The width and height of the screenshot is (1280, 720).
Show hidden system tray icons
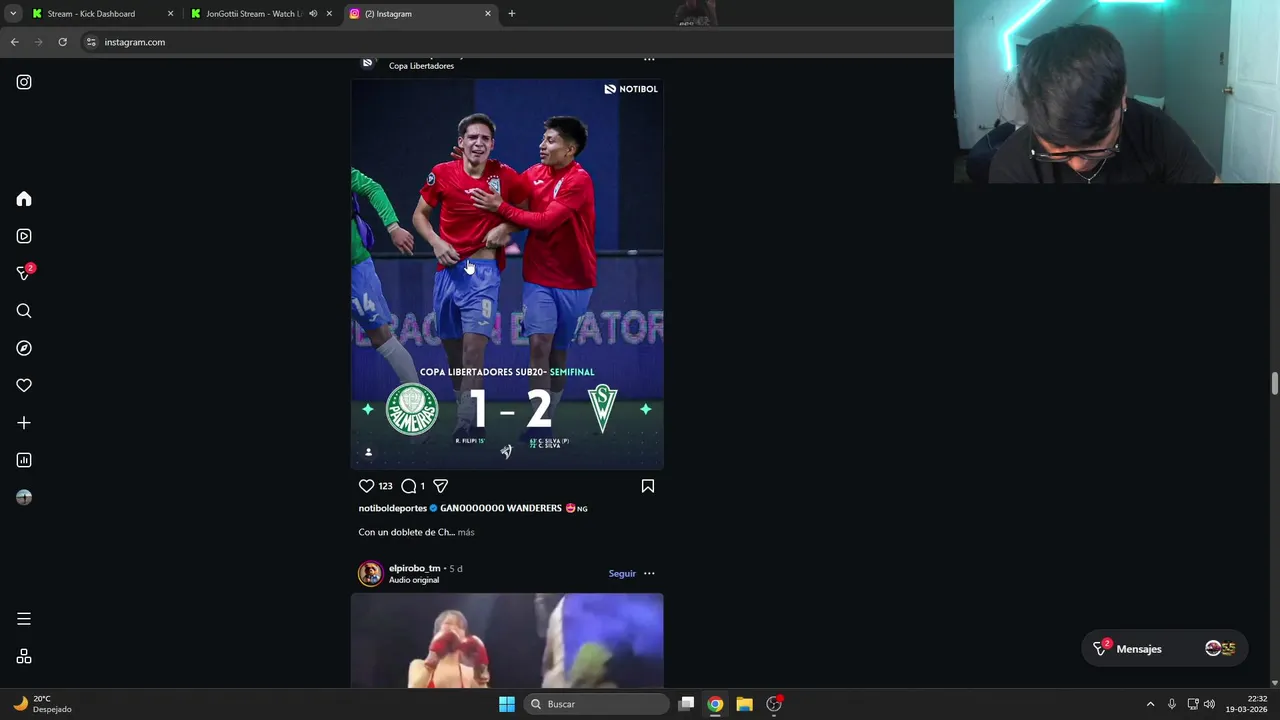point(1150,704)
